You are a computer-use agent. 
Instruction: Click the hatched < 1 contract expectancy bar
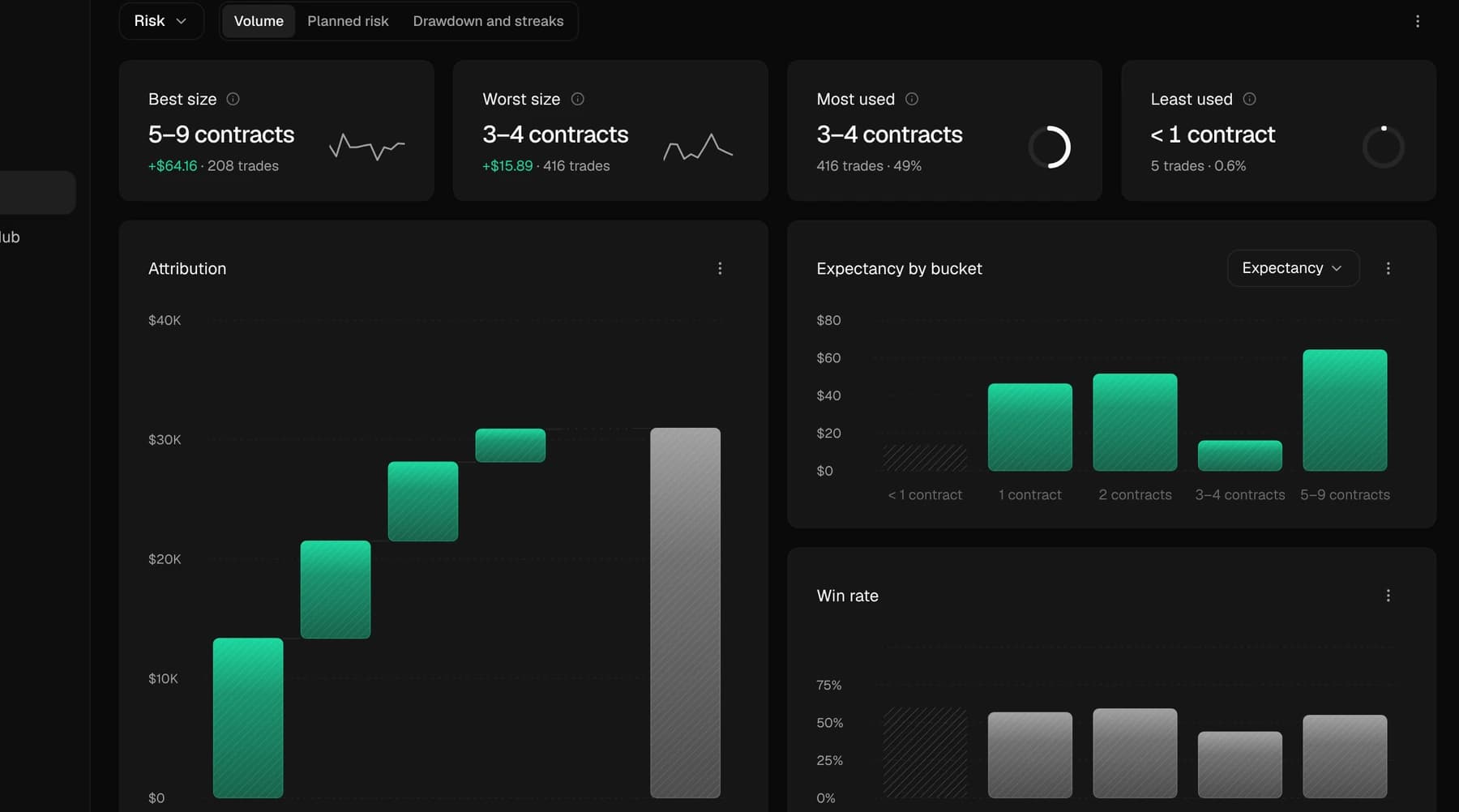point(925,458)
